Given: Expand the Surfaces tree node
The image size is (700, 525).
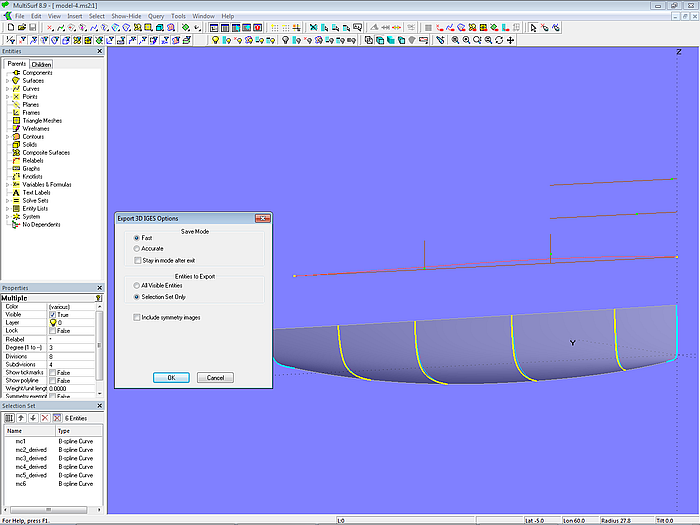Looking at the screenshot, I should pyautogui.click(x=7, y=81).
